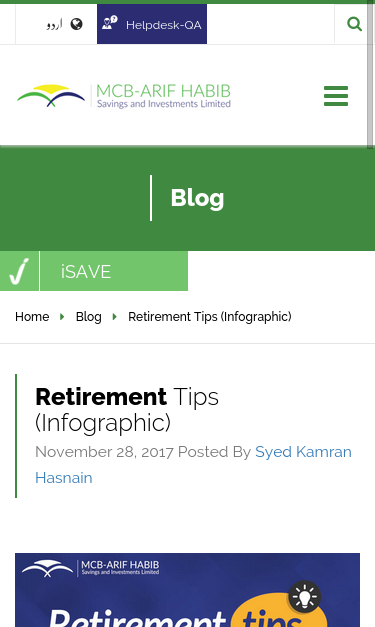Go to Blog breadcrumb link
375x627 pixels.
tap(88, 317)
